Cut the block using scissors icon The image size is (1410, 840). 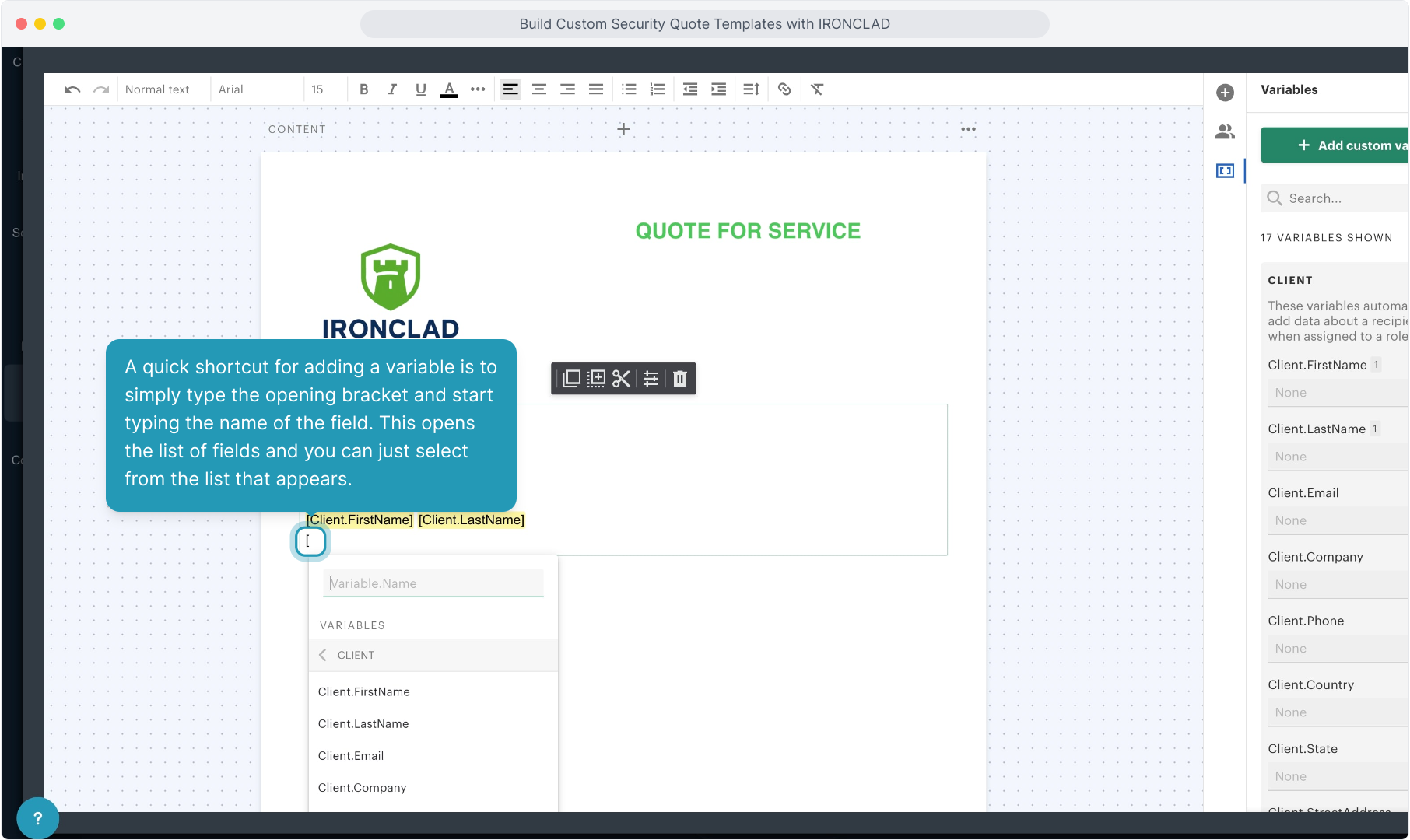(x=621, y=379)
